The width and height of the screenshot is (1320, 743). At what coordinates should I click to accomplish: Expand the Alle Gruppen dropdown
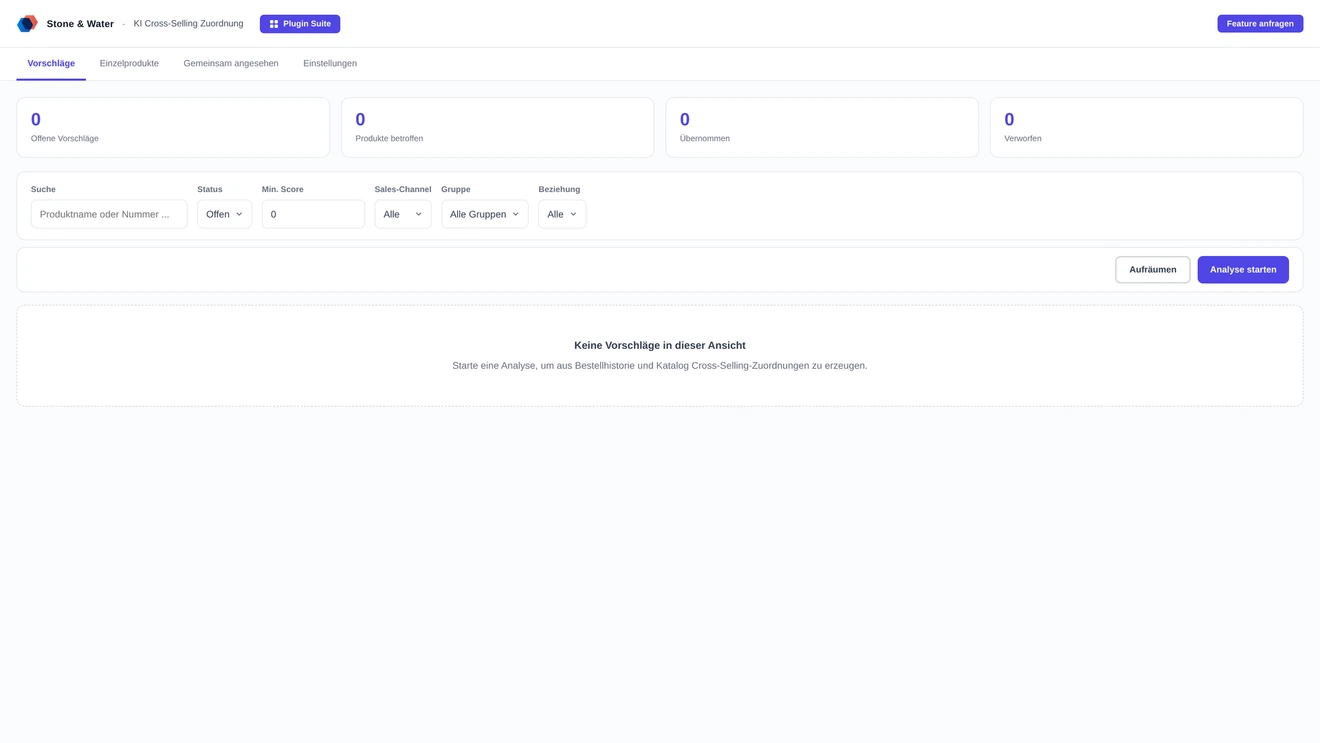click(485, 214)
